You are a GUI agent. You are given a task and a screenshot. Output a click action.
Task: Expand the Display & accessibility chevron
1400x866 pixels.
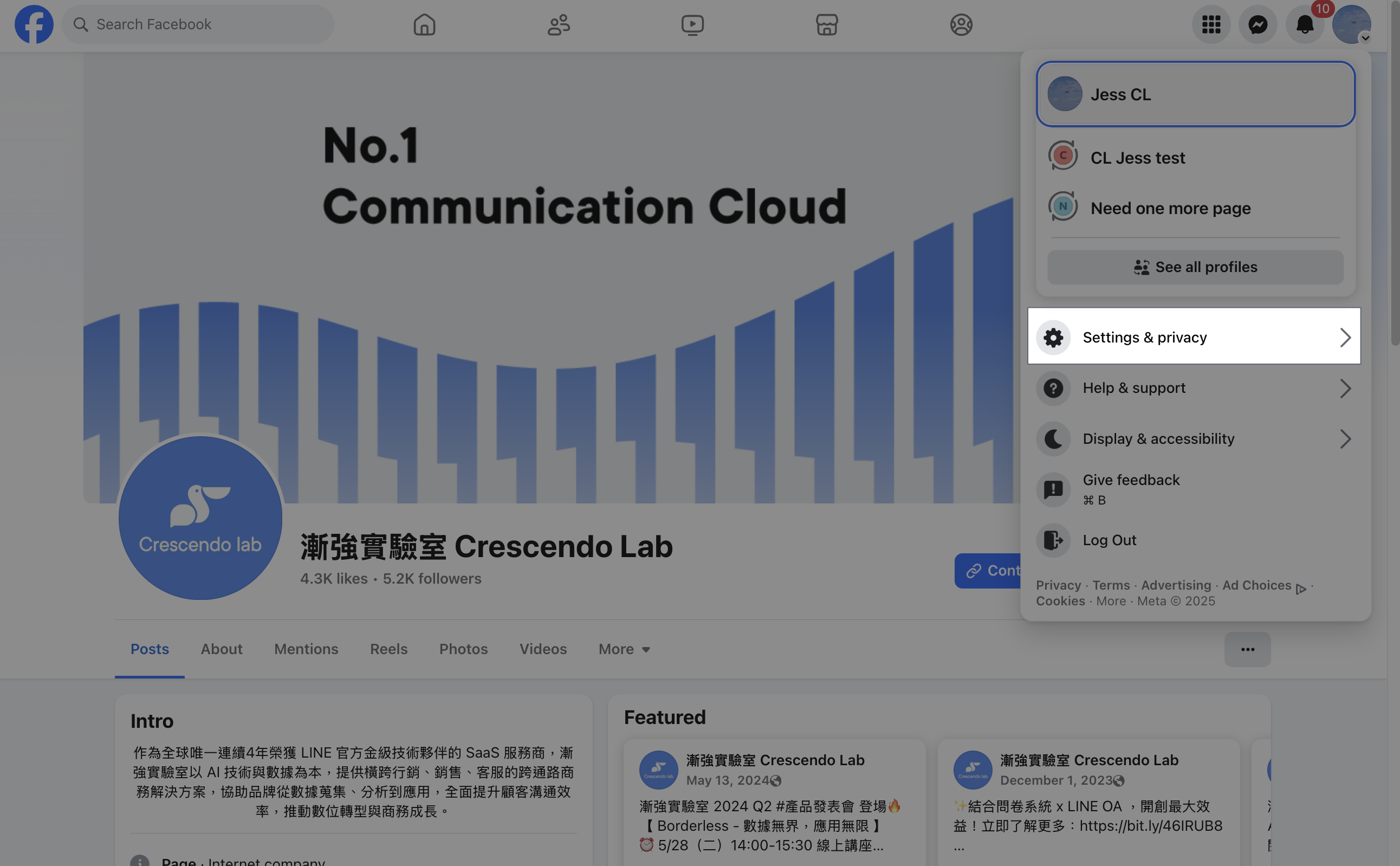[x=1345, y=439]
